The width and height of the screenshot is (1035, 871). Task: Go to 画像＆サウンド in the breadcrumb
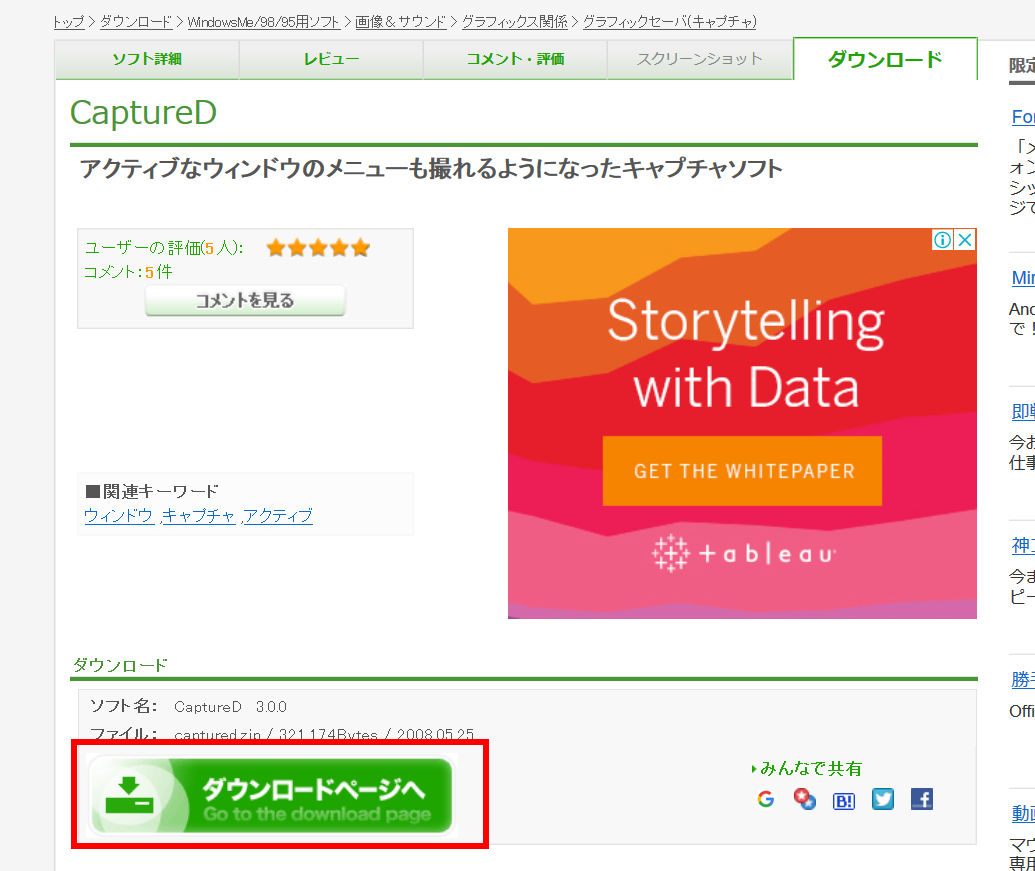click(402, 21)
